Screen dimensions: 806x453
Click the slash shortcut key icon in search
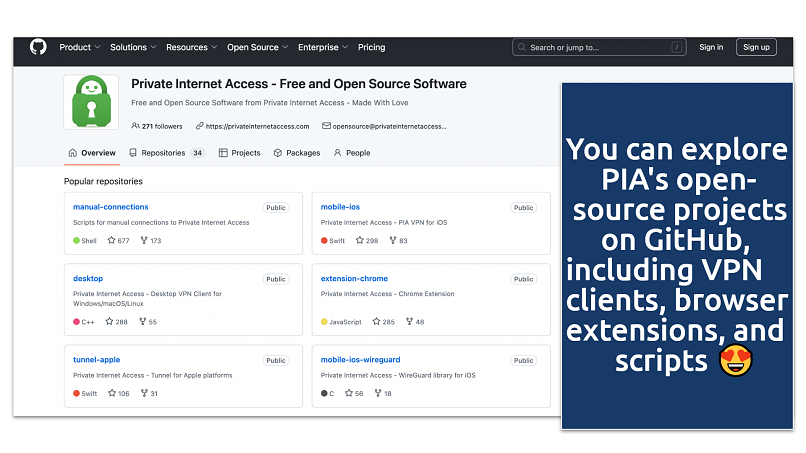[676, 47]
